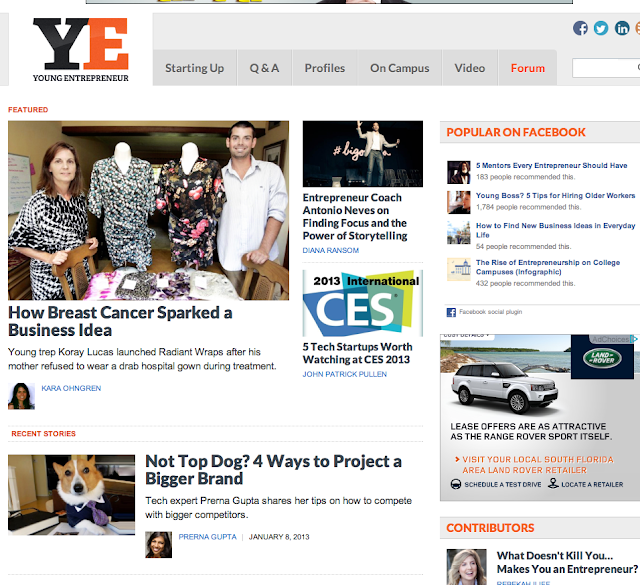Click Visit Your Local South Florida retailer link
The image size is (640, 585).
pos(534,465)
